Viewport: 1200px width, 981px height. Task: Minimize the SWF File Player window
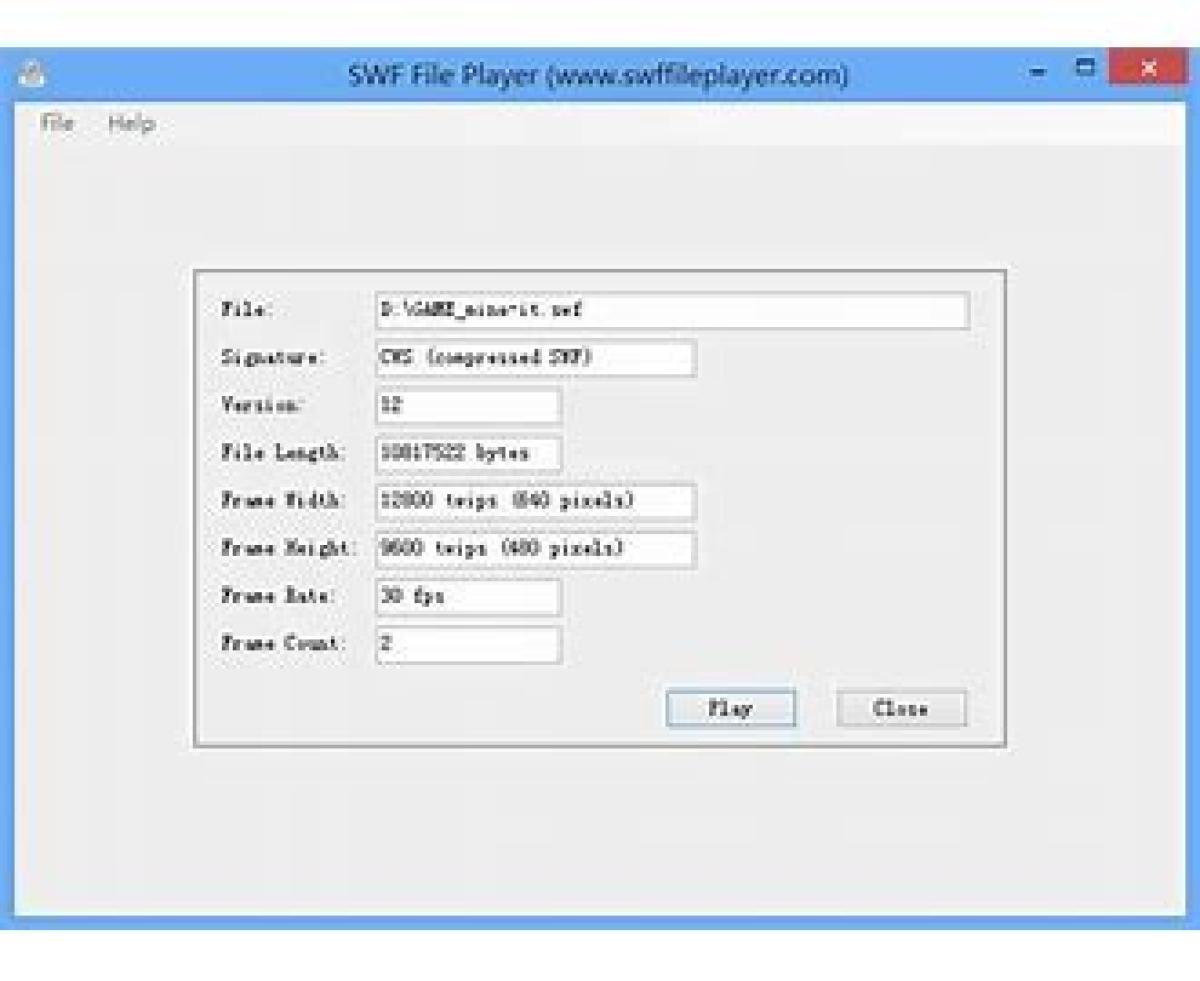[1038, 72]
